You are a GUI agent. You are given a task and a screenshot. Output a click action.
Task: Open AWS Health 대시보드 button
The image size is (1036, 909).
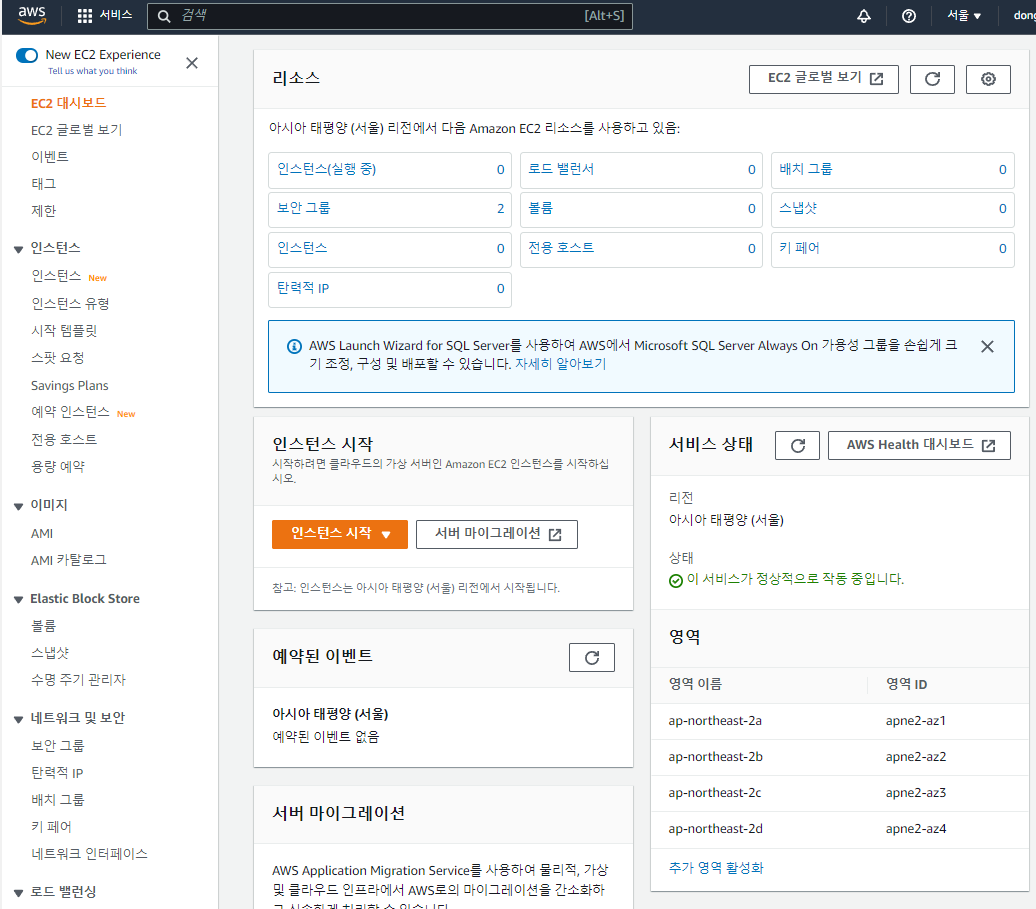[919, 445]
